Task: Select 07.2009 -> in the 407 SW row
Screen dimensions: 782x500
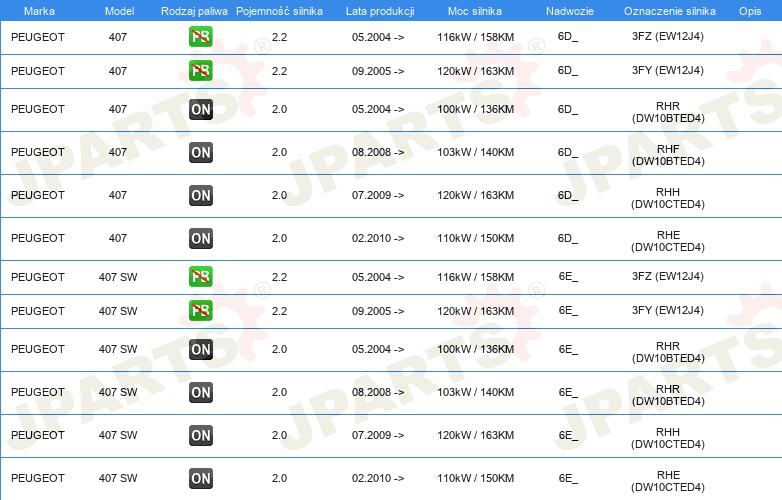Action: coord(378,435)
